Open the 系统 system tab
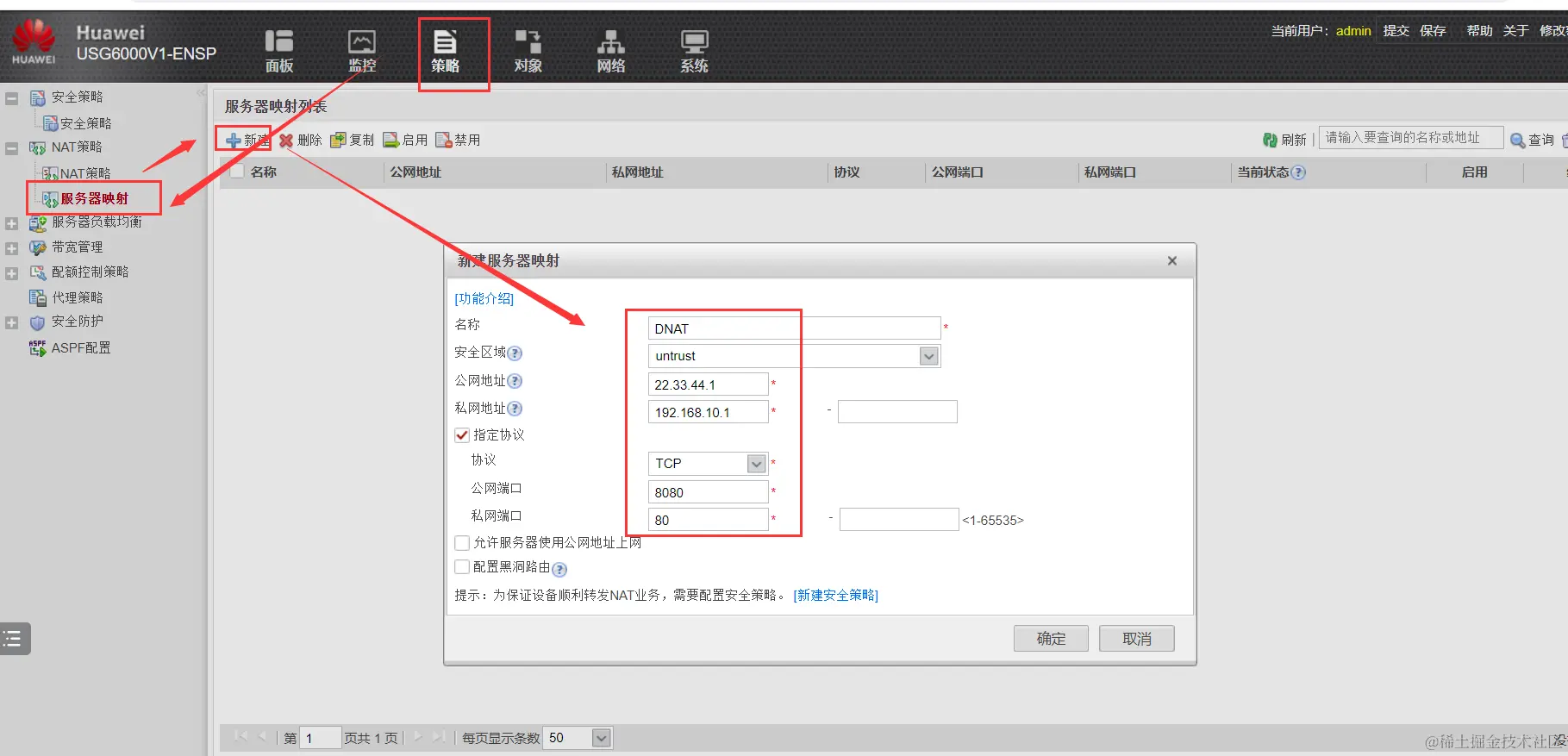This screenshot has height=756, width=1568. [694, 50]
